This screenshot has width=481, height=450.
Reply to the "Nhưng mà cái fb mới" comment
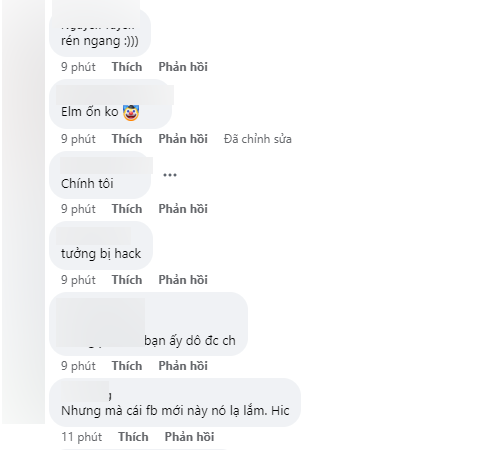189,437
